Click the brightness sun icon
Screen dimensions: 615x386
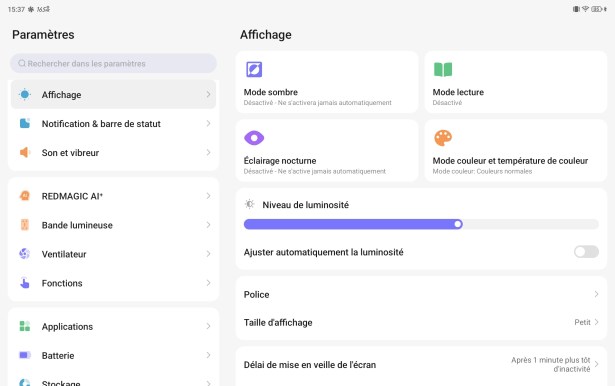tap(249, 204)
